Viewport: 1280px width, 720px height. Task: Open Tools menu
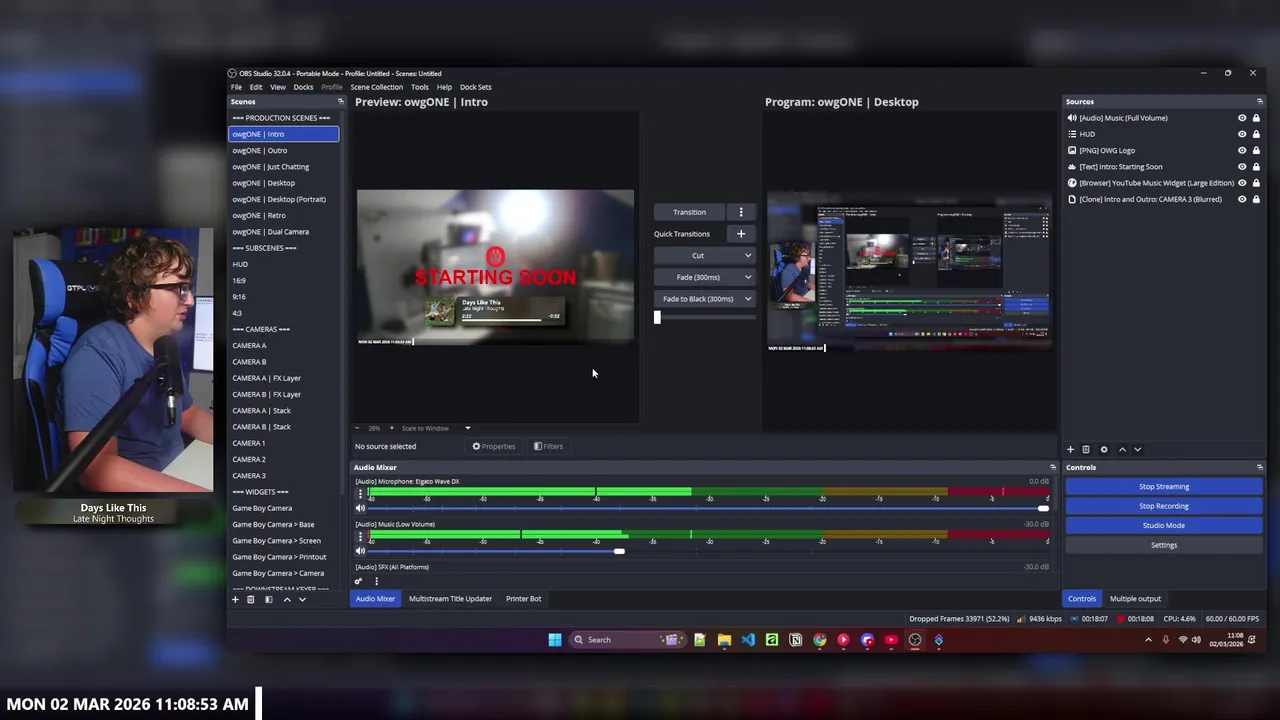click(419, 87)
